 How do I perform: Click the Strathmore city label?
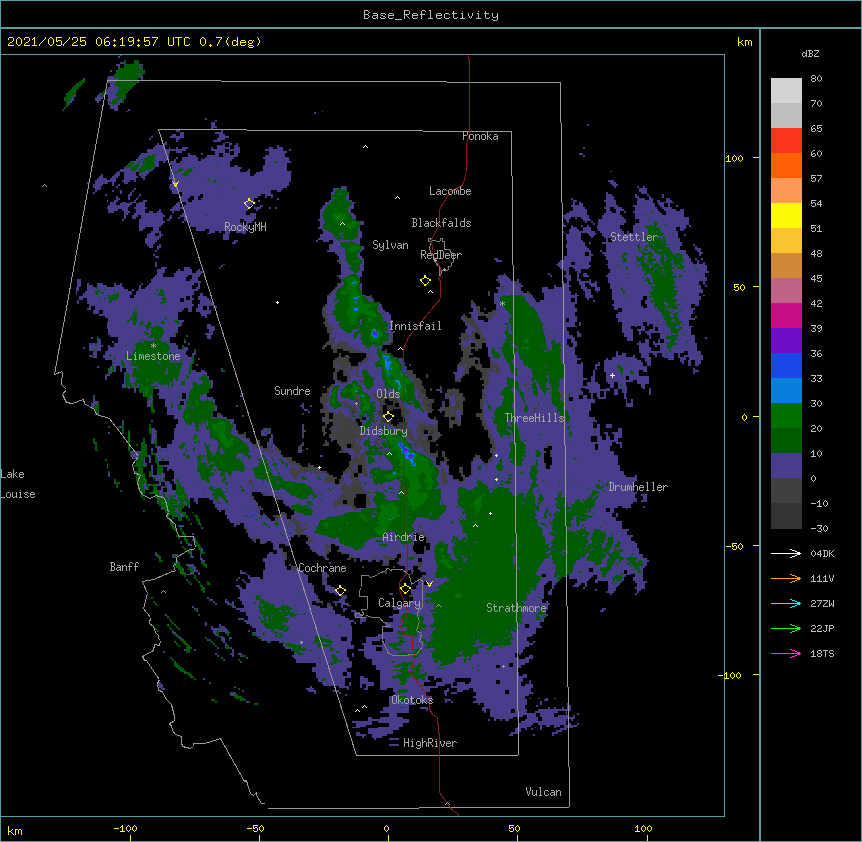tap(516, 608)
